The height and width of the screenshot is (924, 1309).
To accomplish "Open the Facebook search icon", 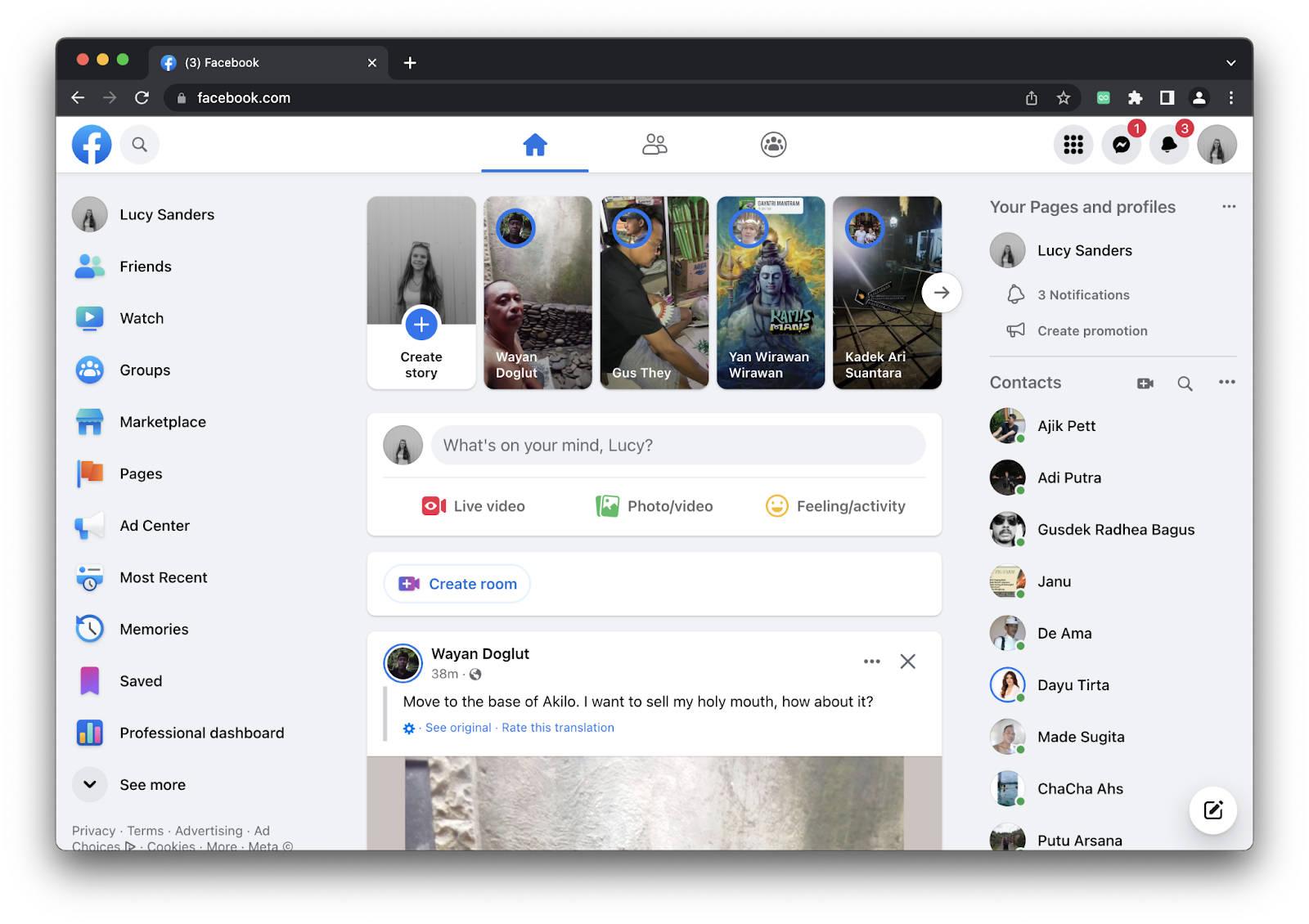I will [x=140, y=145].
